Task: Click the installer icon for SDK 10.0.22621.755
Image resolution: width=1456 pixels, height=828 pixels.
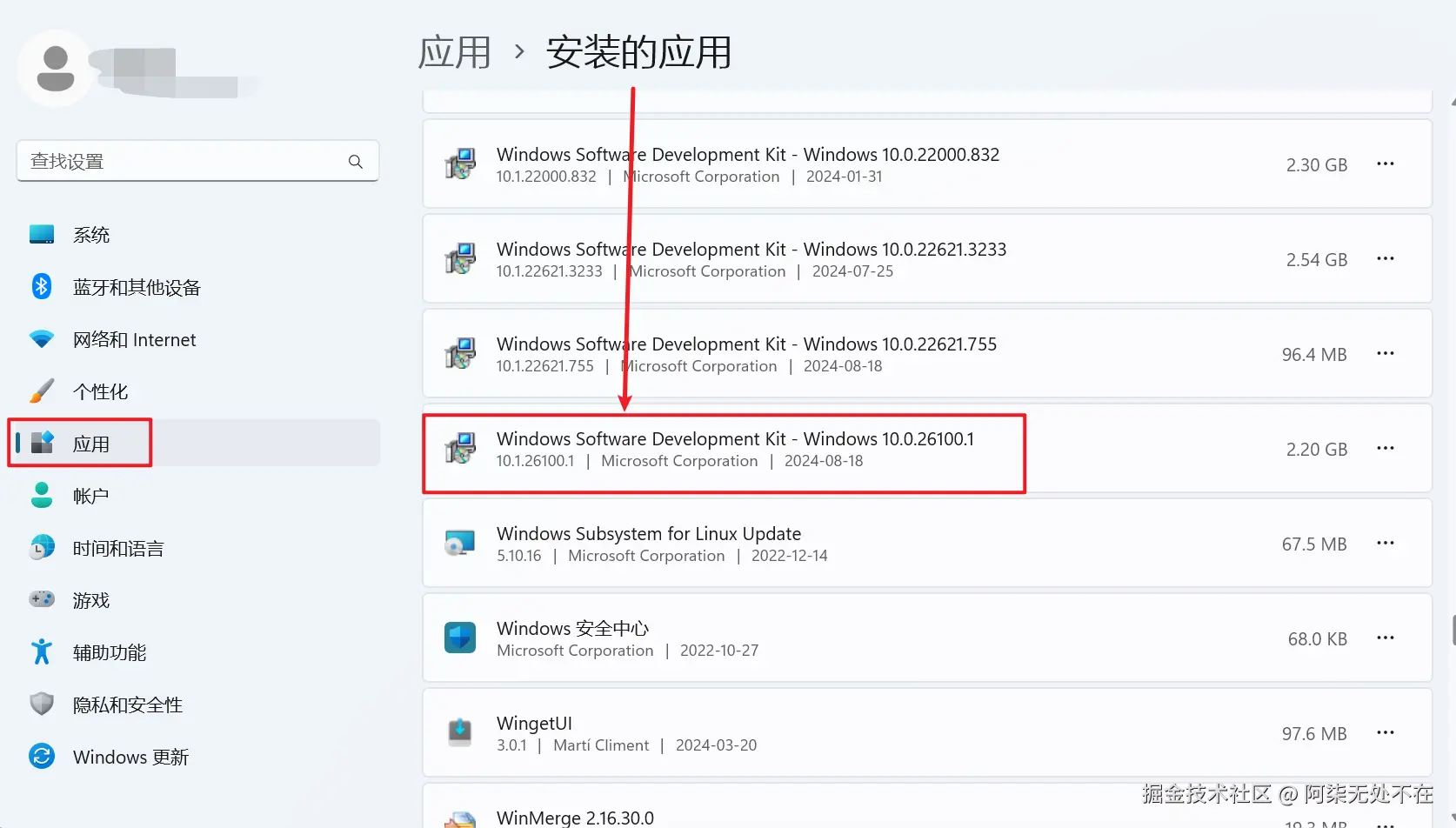Action: point(460,353)
